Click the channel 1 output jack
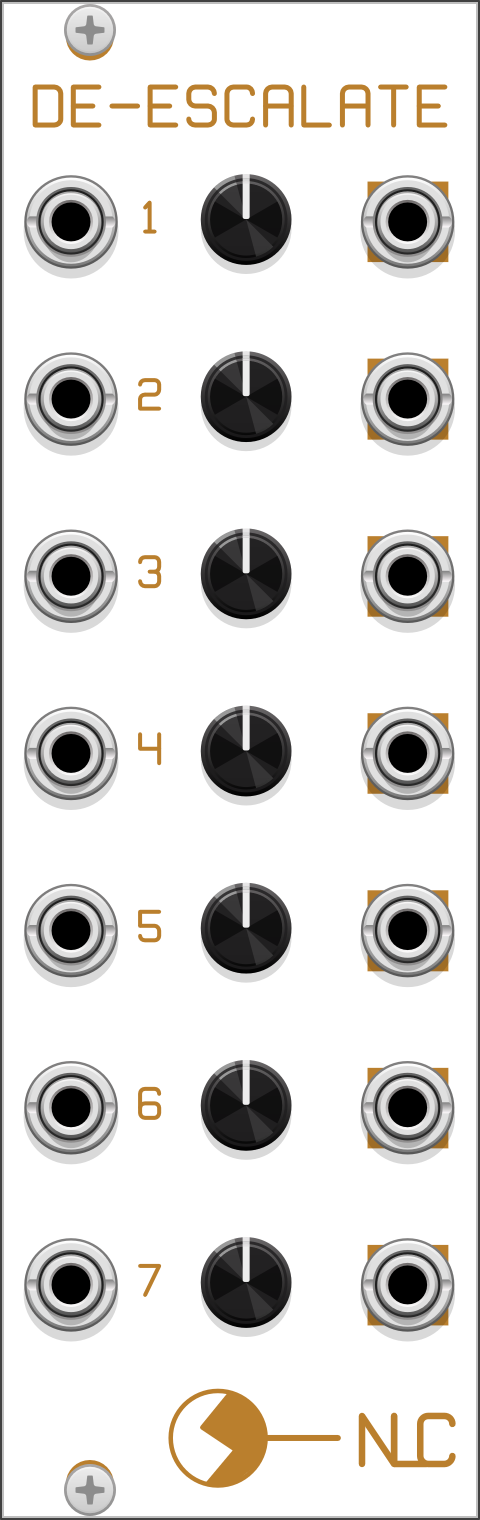Image resolution: width=480 pixels, height=1520 pixels. click(407, 220)
